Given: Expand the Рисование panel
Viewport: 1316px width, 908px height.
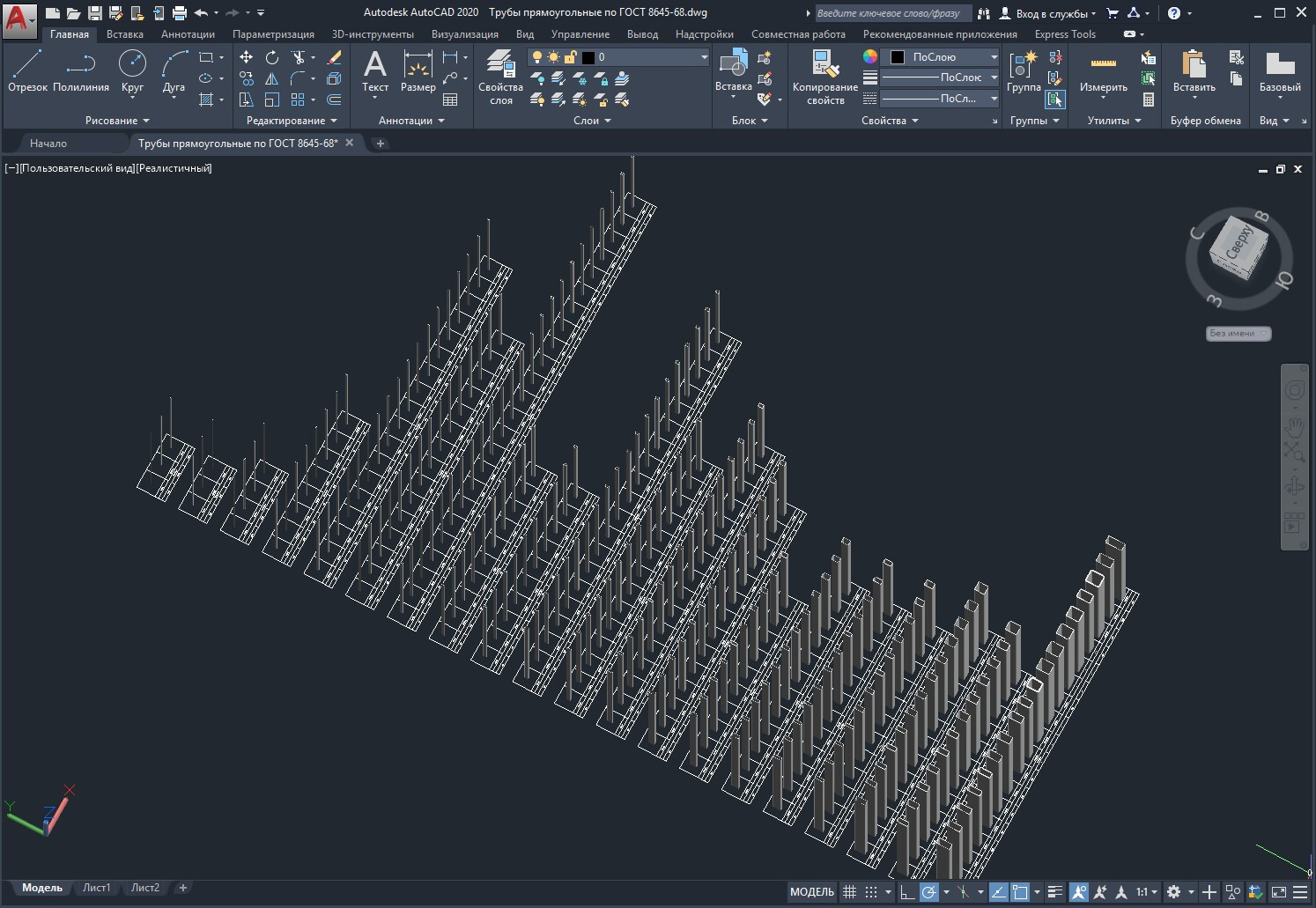Looking at the screenshot, I should pyautogui.click(x=117, y=121).
